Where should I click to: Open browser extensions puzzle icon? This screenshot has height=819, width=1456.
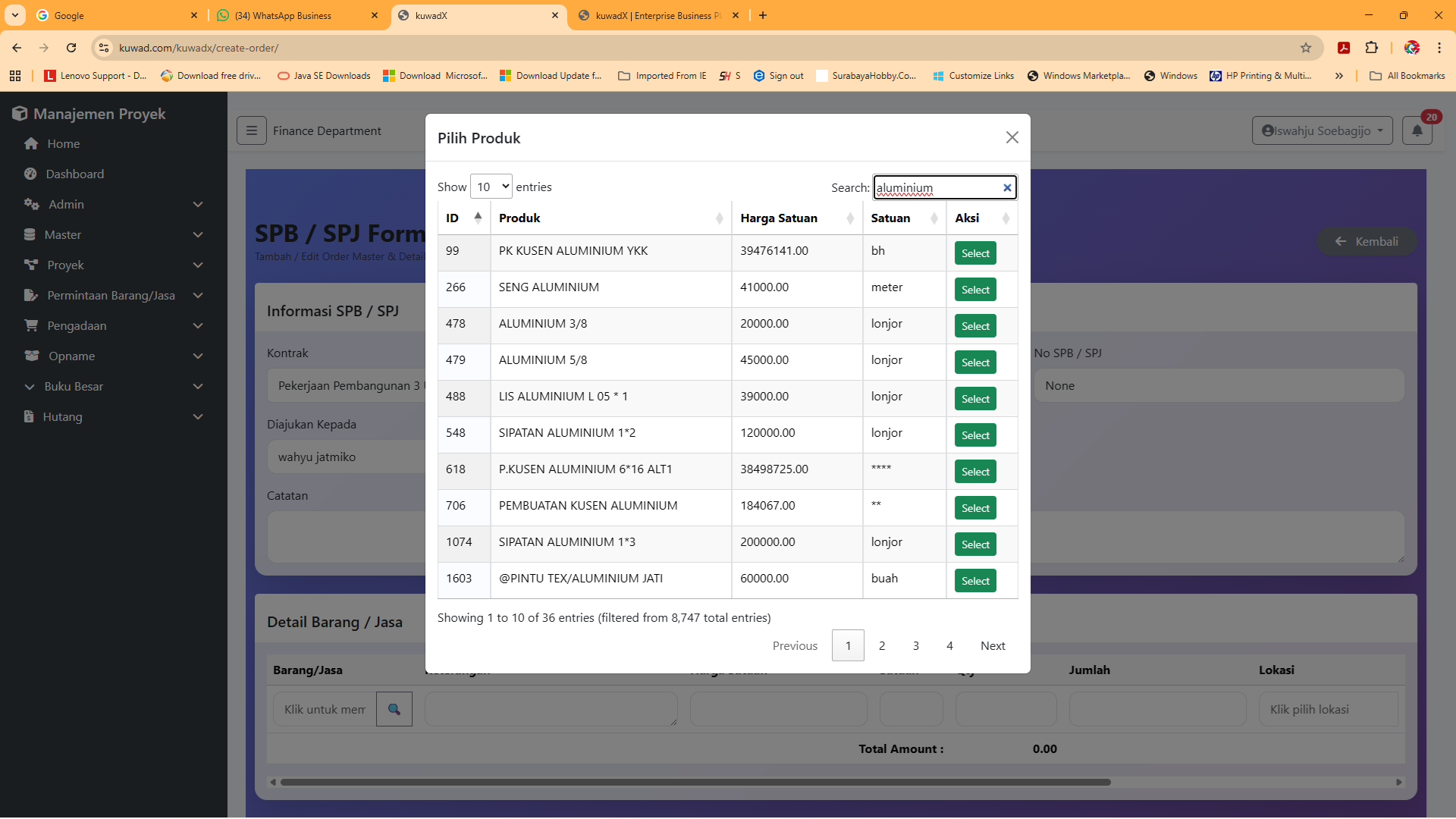click(1371, 48)
